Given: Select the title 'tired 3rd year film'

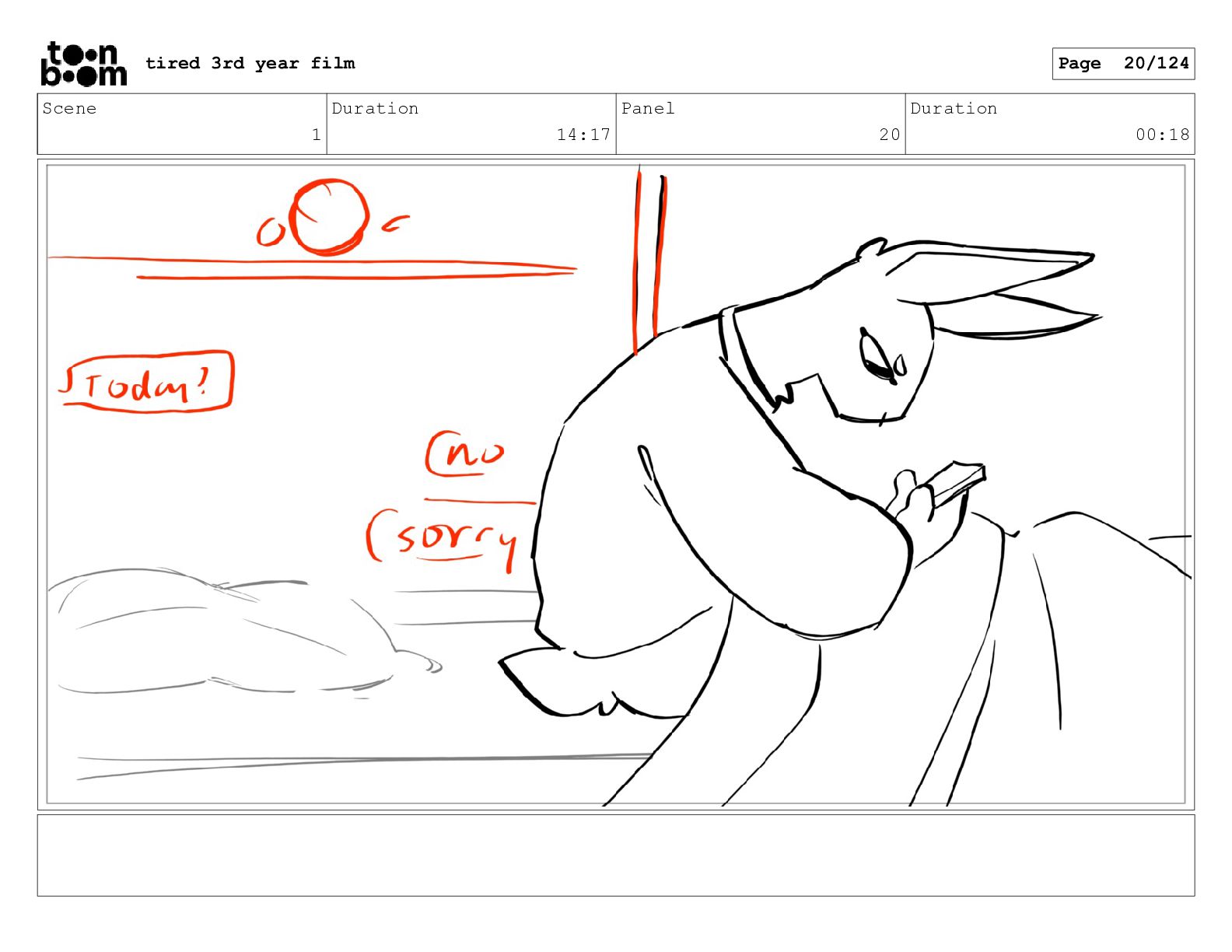Looking at the screenshot, I should [250, 63].
